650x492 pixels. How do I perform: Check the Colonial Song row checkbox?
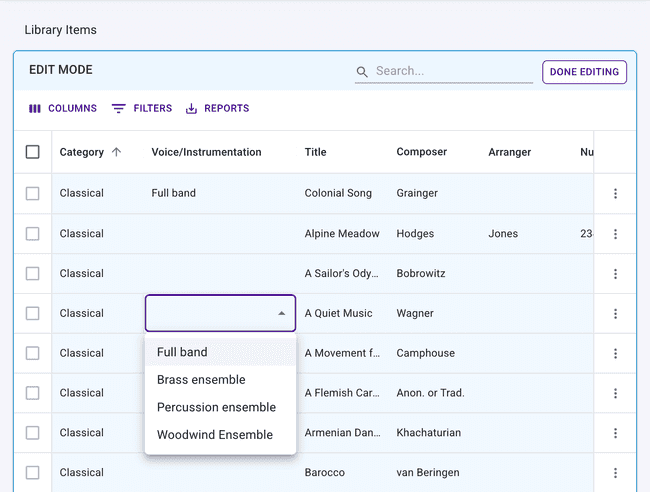pos(33,193)
